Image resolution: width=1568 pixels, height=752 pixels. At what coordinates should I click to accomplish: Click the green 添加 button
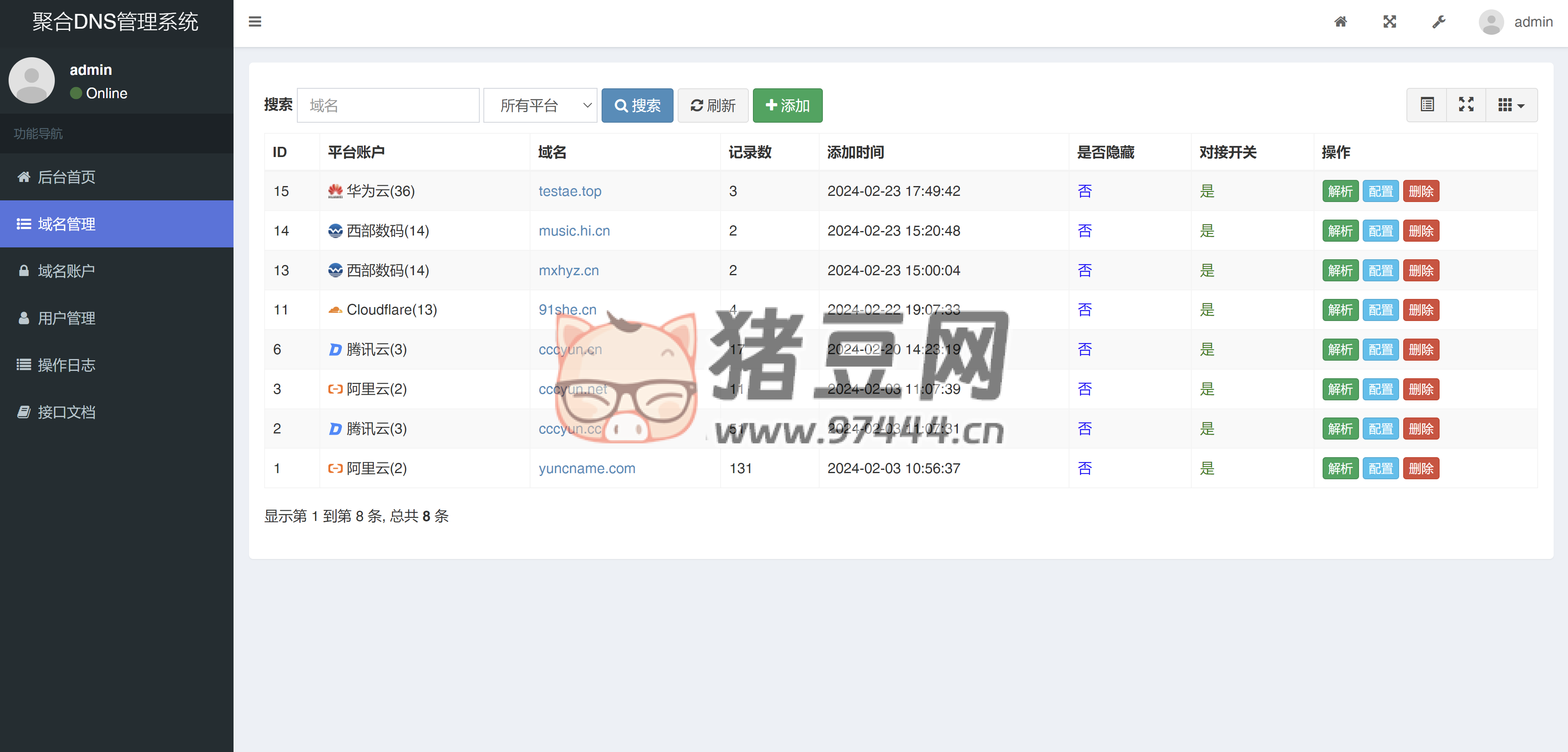[x=787, y=105]
